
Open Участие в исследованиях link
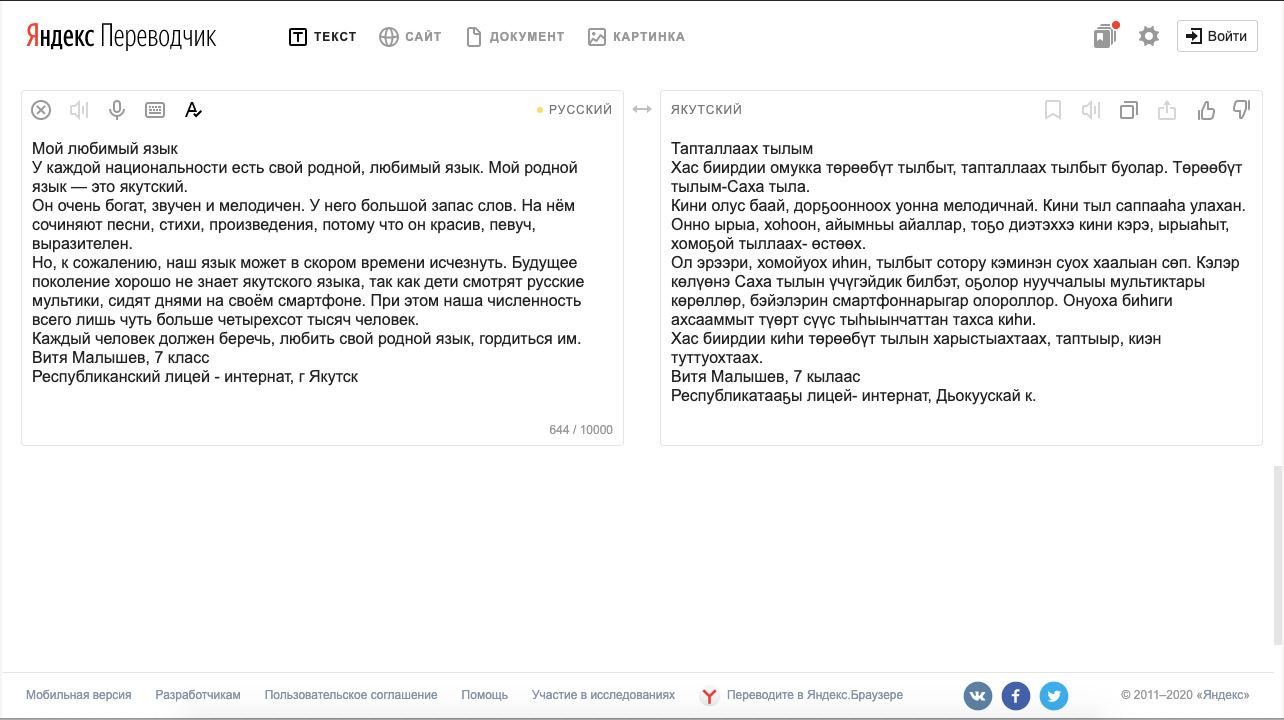point(603,695)
